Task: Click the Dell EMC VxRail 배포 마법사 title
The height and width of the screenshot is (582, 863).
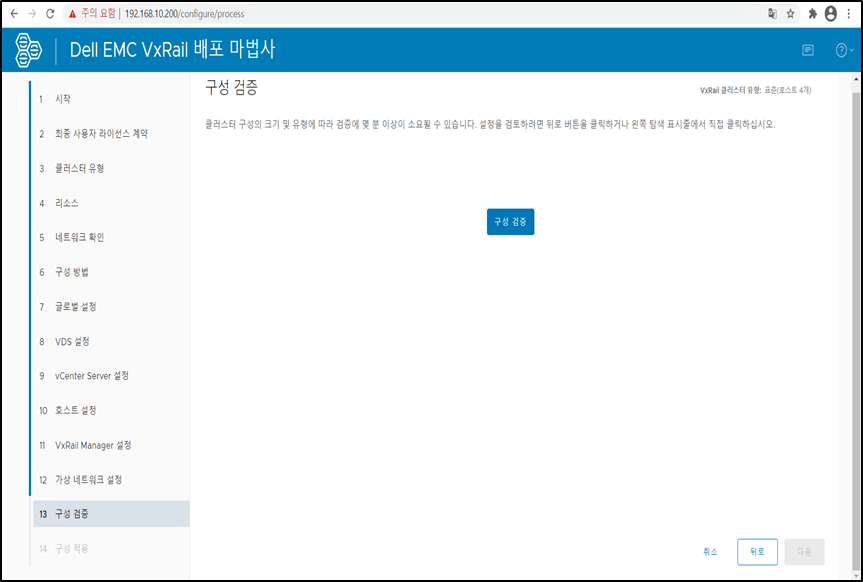Action: point(172,50)
